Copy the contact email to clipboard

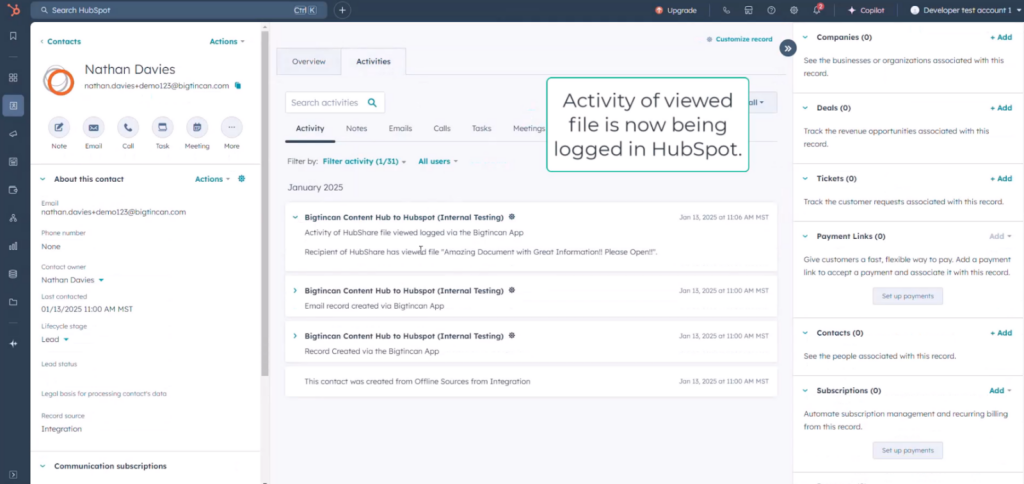pyautogui.click(x=238, y=86)
